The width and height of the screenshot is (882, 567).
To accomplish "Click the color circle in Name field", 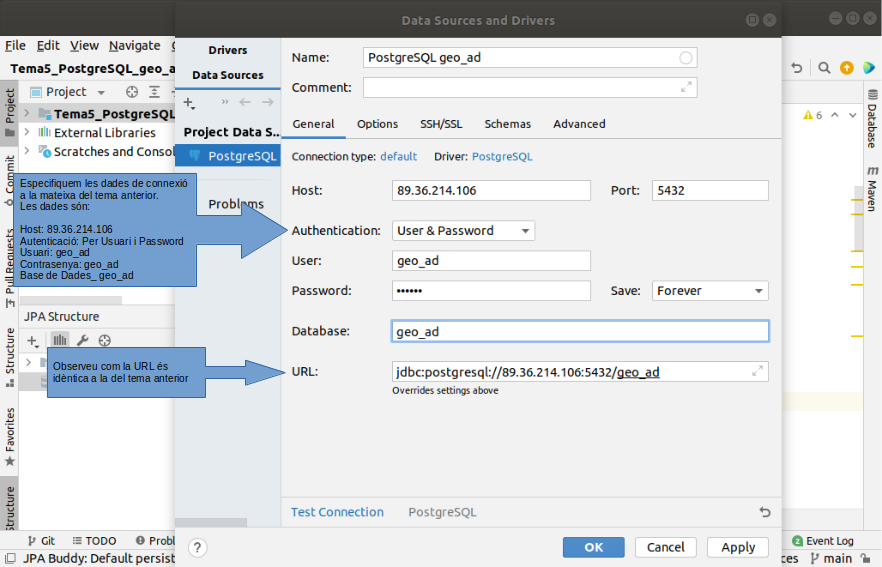I will point(686,58).
